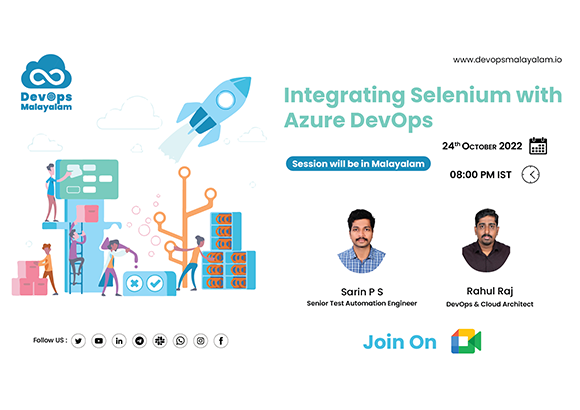Open the YouTube follow icon
The height and width of the screenshot is (410, 580).
pyautogui.click(x=99, y=341)
